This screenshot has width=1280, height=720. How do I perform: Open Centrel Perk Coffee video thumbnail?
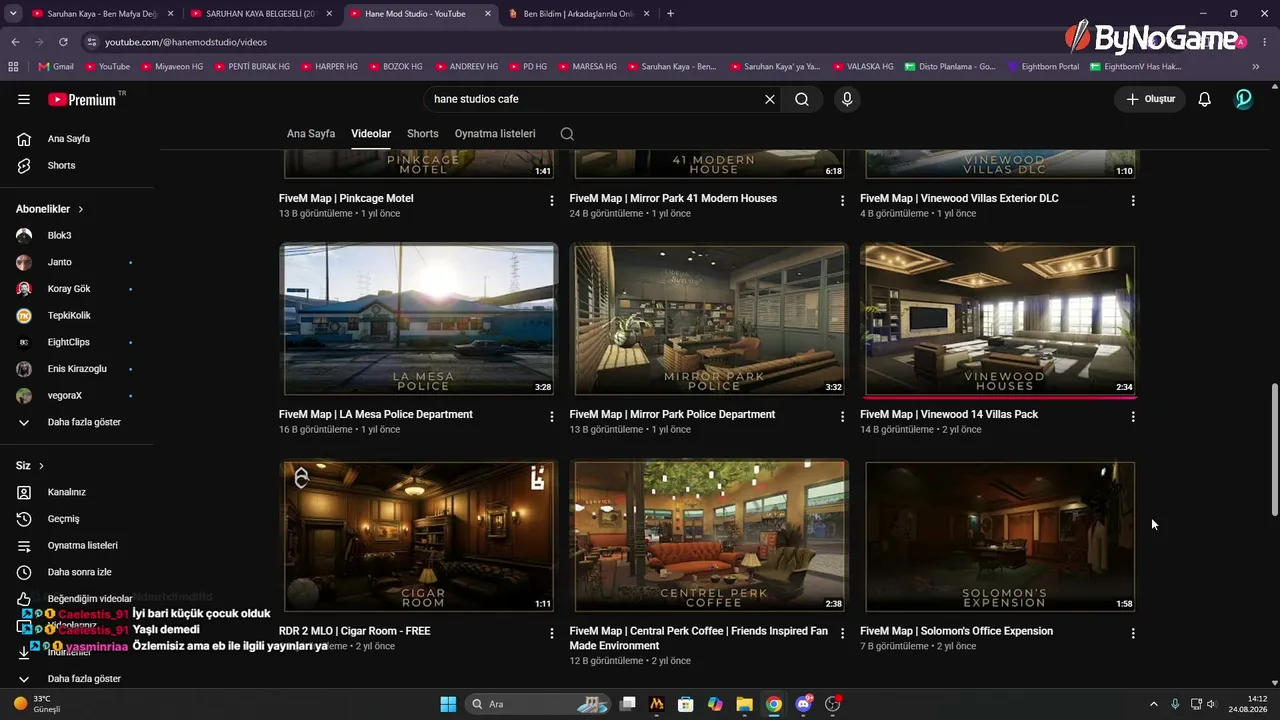point(708,536)
